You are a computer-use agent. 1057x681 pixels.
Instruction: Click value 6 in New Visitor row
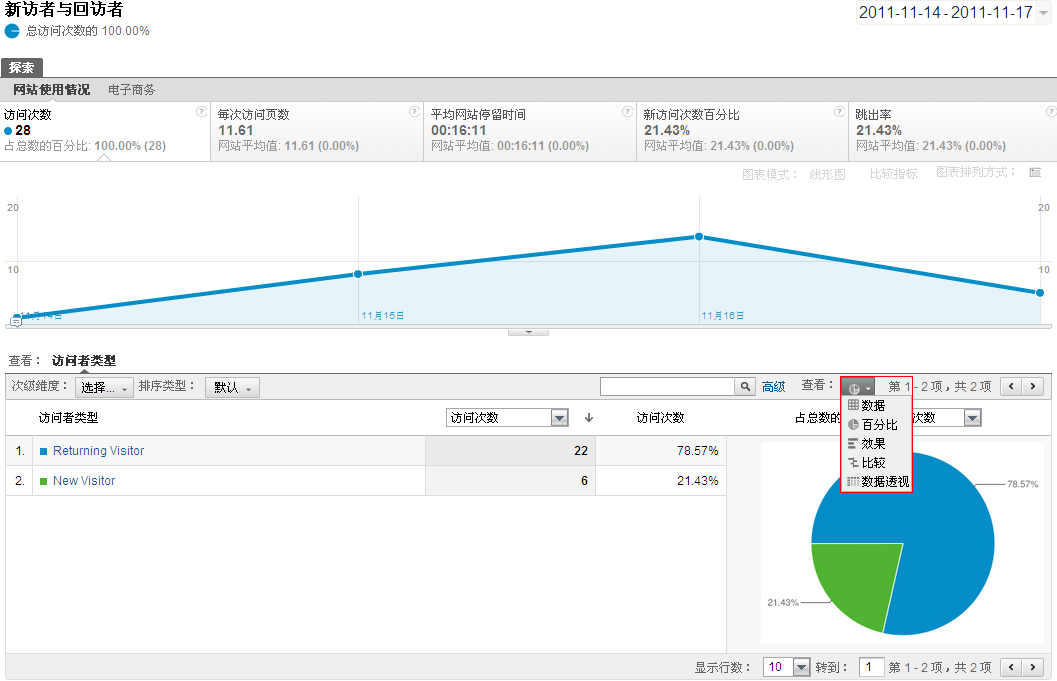click(584, 481)
